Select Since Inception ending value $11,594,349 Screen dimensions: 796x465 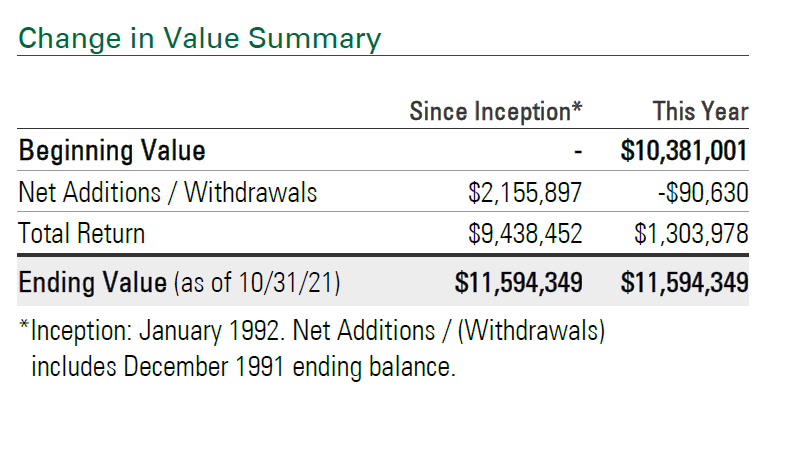coord(518,283)
